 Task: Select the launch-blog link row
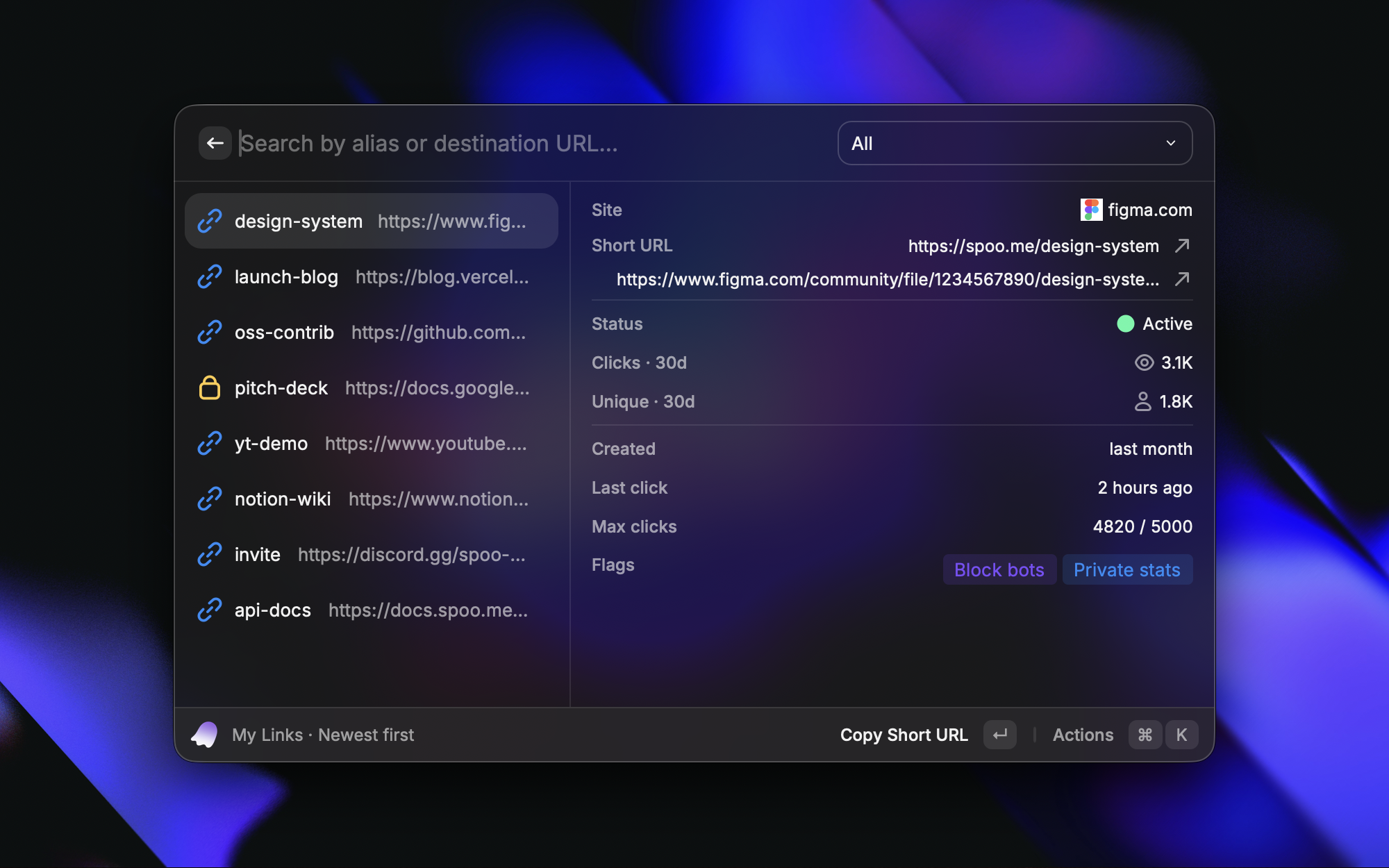coord(372,276)
